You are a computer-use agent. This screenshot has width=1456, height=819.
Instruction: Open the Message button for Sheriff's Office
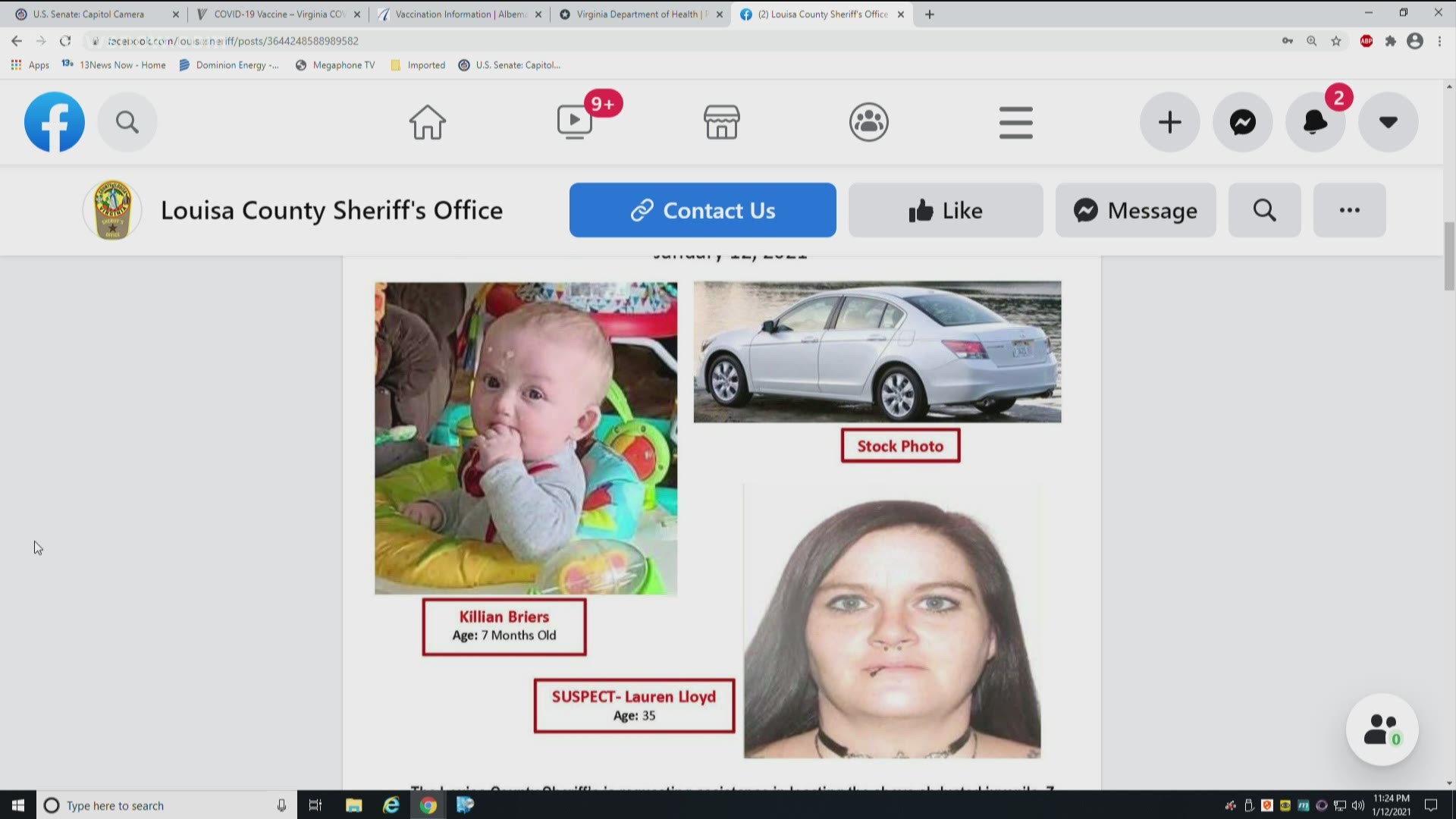point(1135,210)
